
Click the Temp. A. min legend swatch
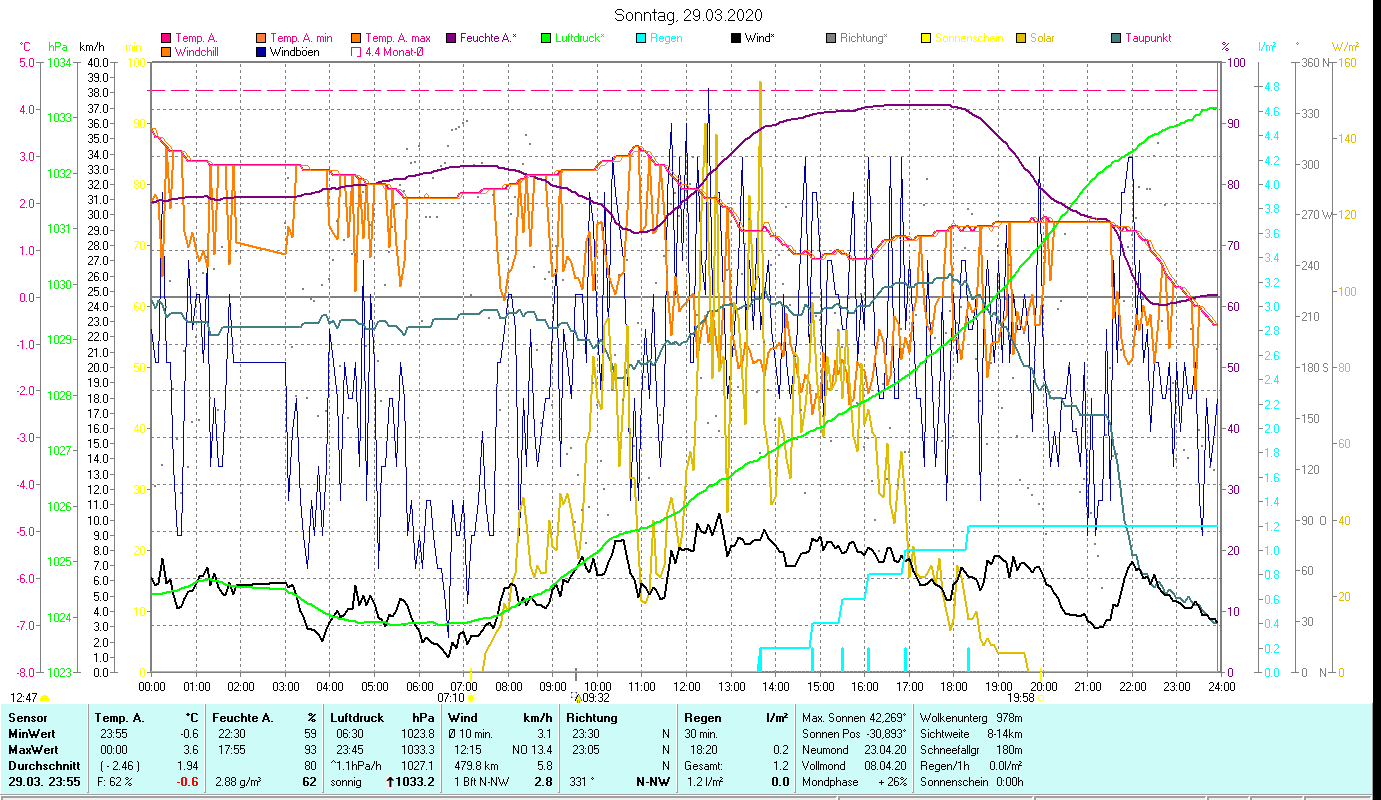pyautogui.click(x=262, y=38)
